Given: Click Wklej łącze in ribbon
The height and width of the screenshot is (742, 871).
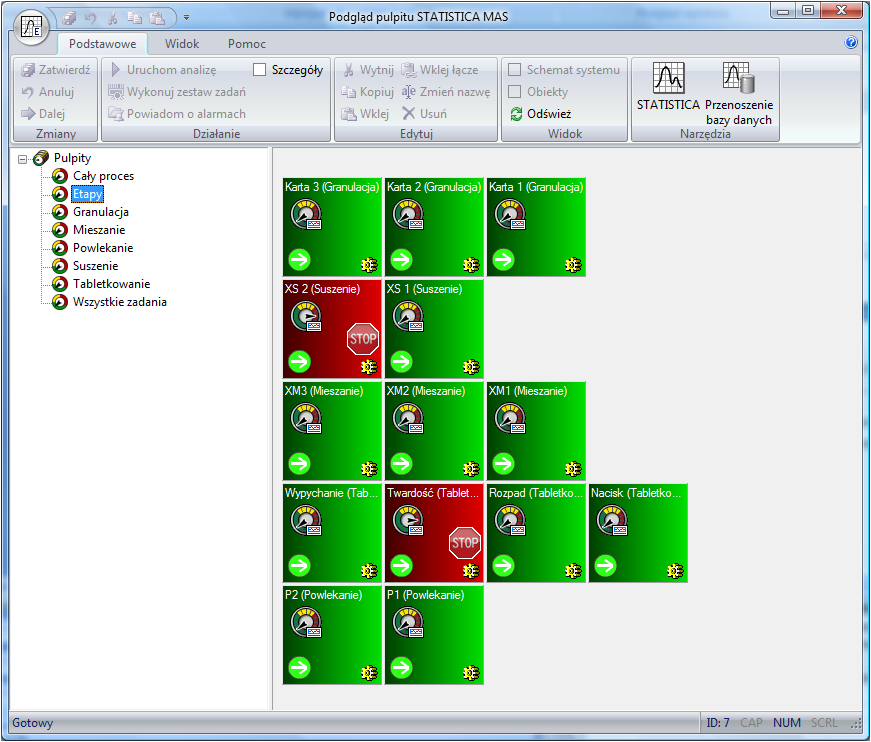Looking at the screenshot, I should [440, 70].
